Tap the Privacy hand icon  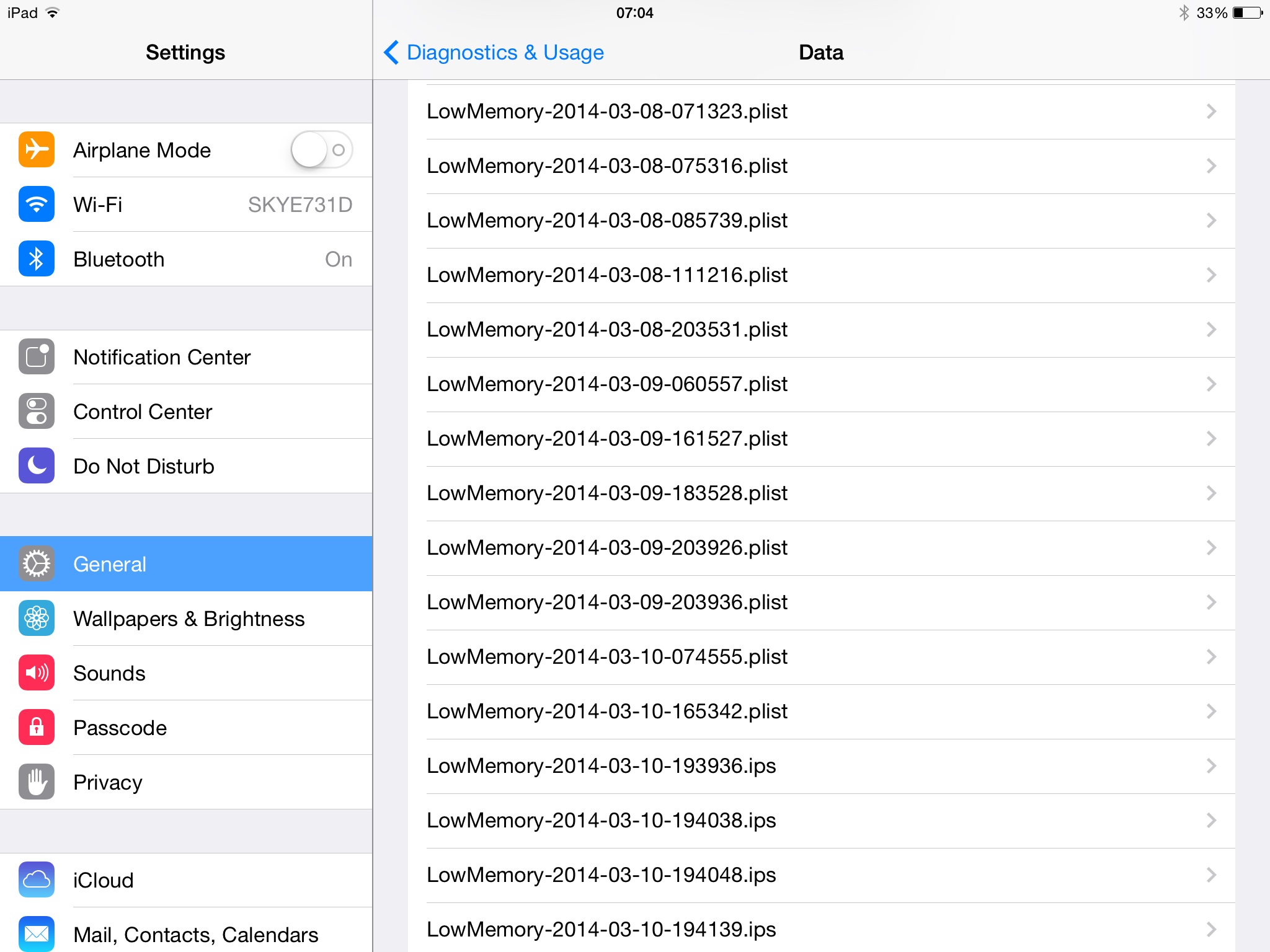(37, 782)
